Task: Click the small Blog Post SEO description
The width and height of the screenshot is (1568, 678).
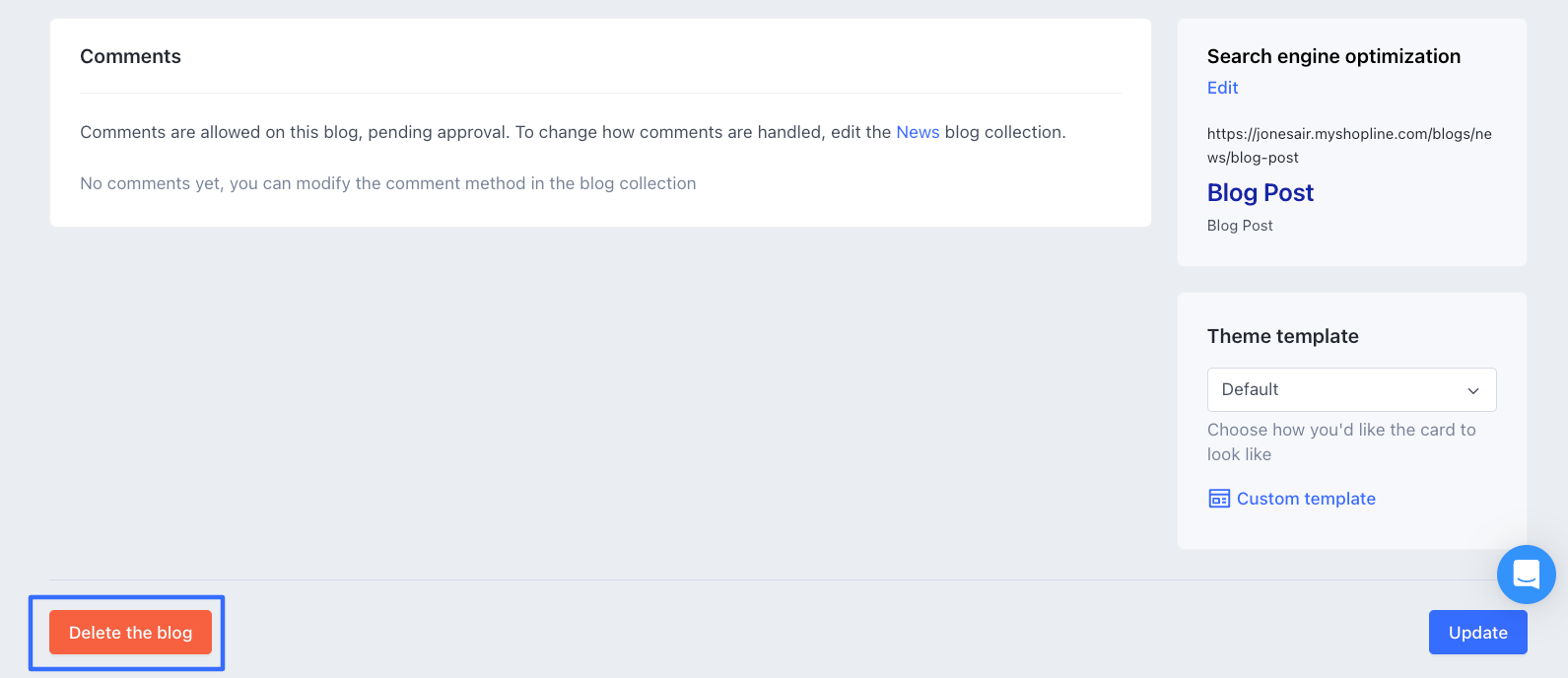Action: pyautogui.click(x=1240, y=226)
